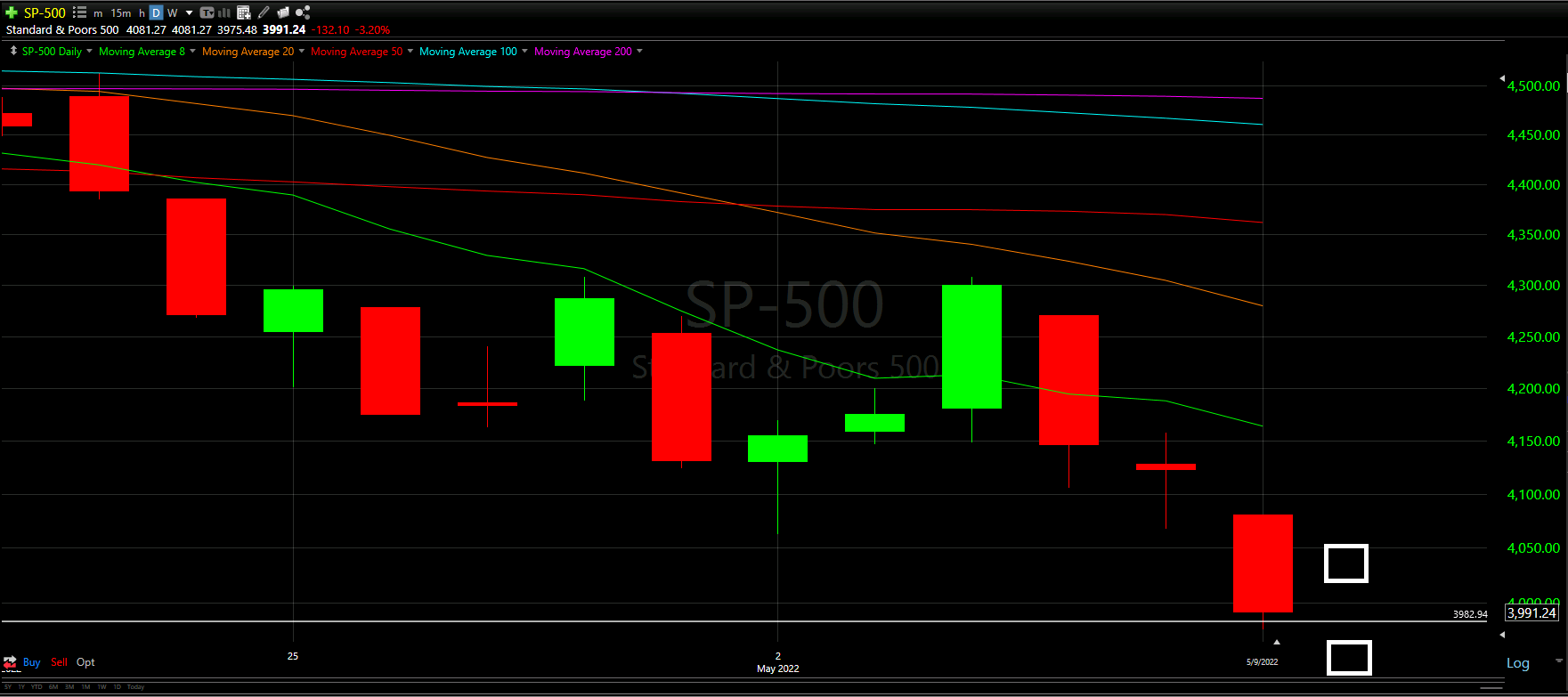Click the Moving Average 50 label
The width and height of the screenshot is (1568, 697).
pos(356,52)
